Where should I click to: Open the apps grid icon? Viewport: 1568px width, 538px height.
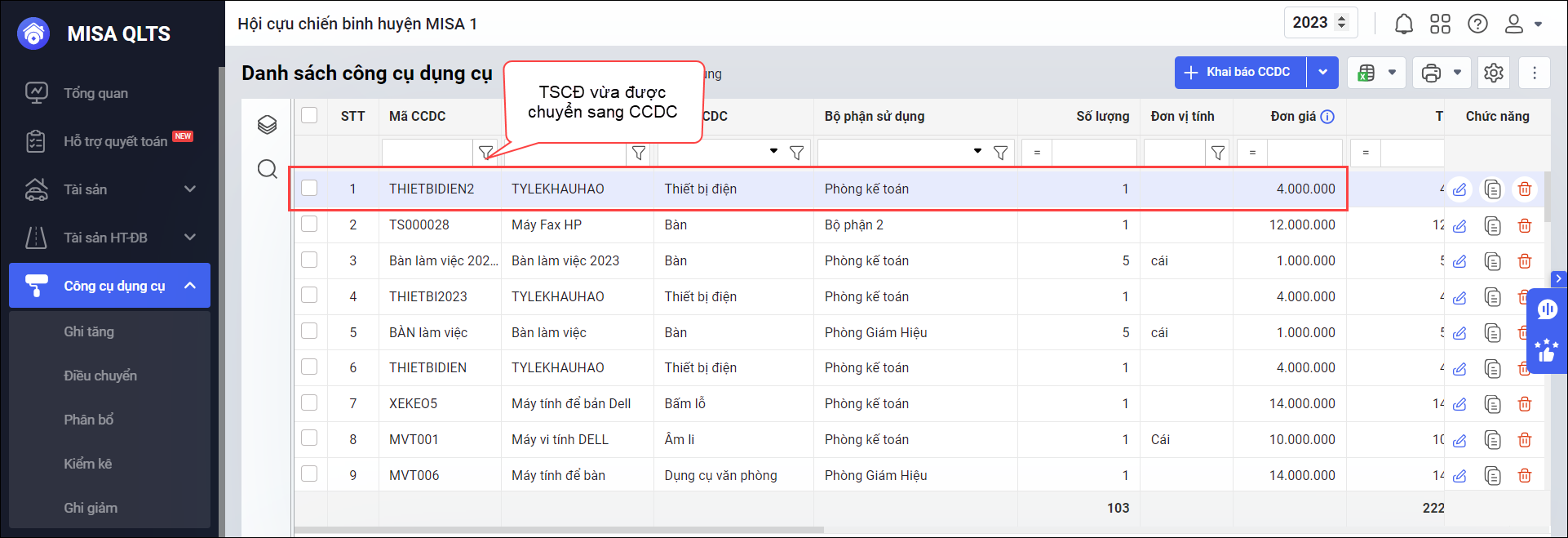[1441, 24]
